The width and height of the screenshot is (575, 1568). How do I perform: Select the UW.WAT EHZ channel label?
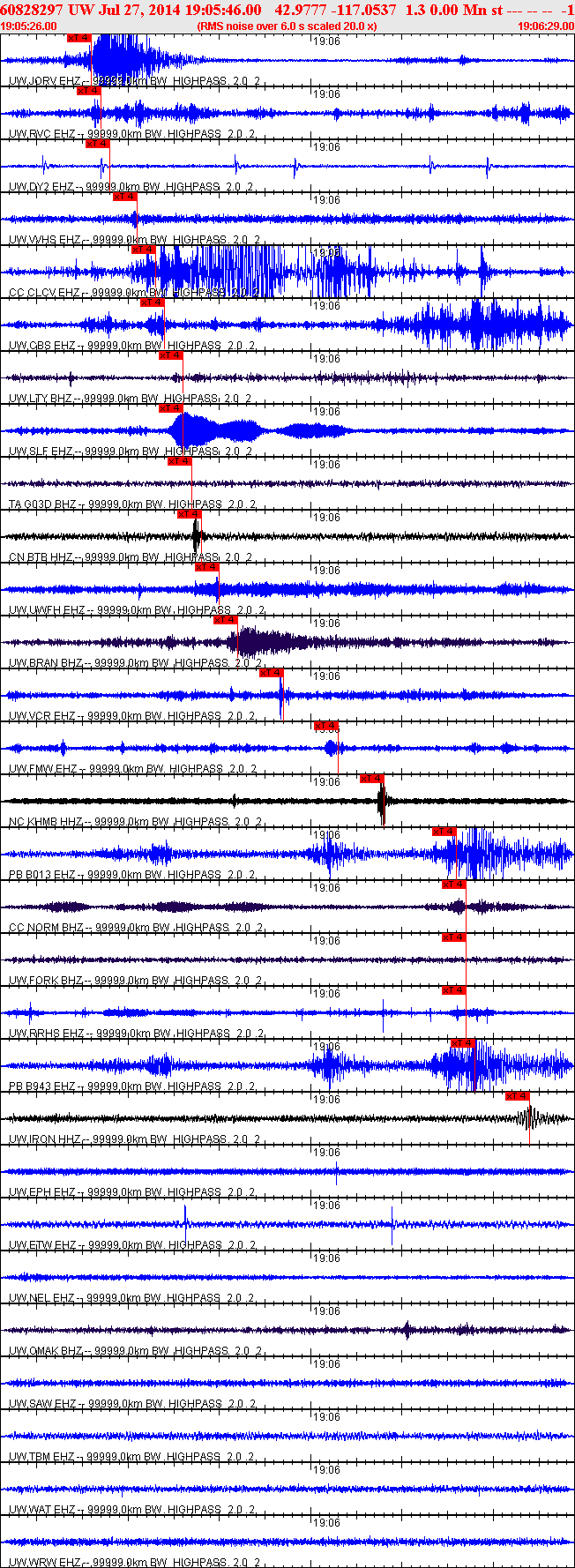[42, 1510]
